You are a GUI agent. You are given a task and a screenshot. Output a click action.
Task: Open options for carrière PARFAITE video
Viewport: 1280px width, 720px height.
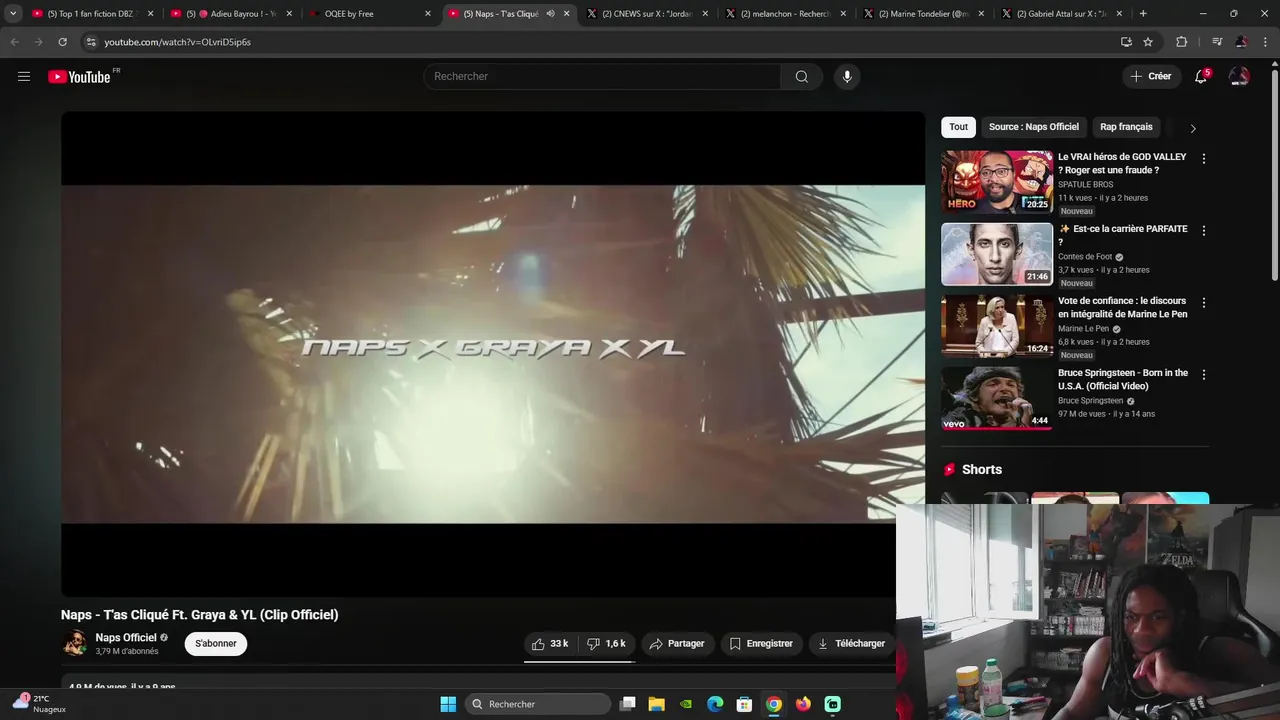click(1203, 231)
